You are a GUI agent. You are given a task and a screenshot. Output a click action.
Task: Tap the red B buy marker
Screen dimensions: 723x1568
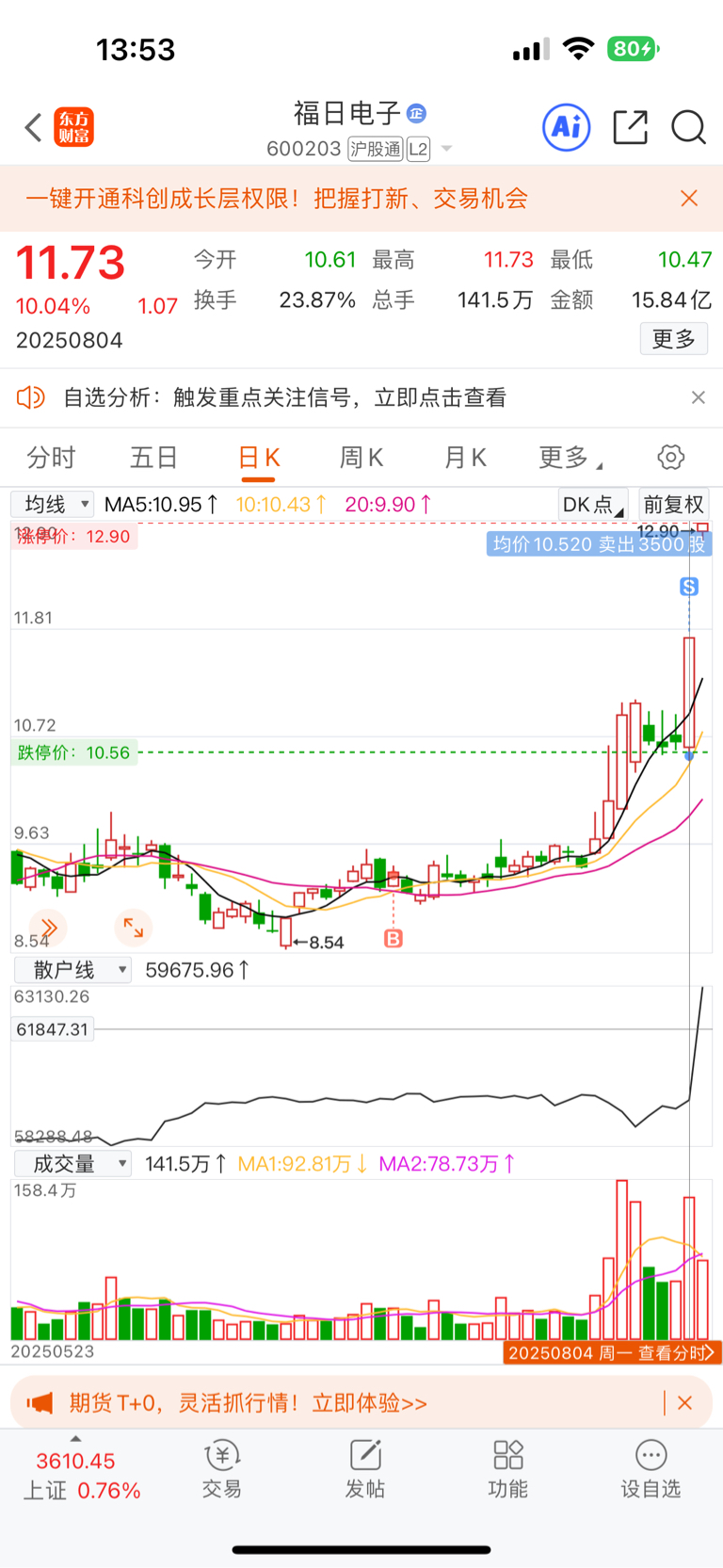click(394, 938)
